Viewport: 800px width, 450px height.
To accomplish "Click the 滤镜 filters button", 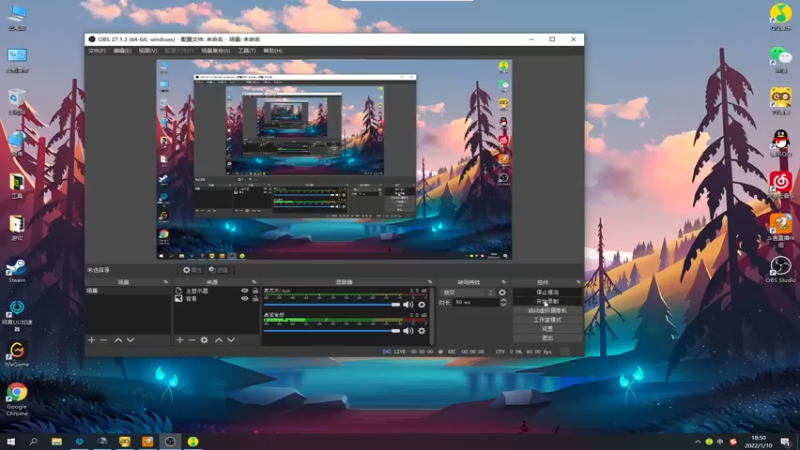I will [x=218, y=270].
